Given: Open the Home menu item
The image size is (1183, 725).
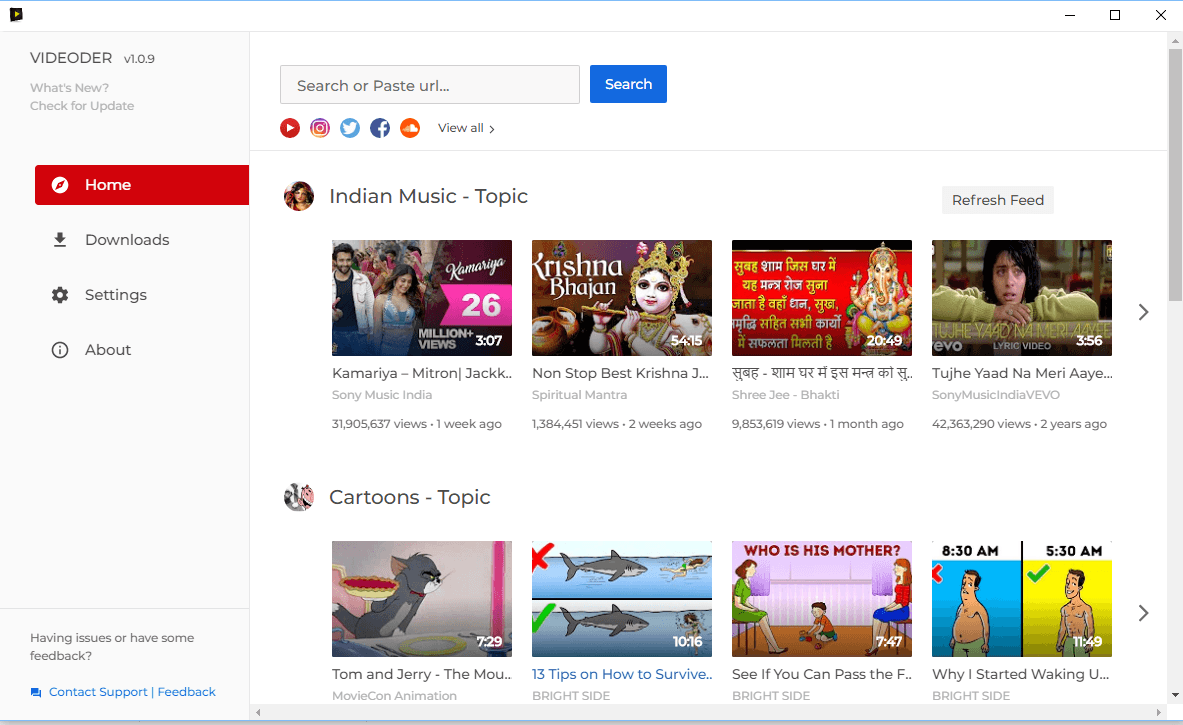Looking at the screenshot, I should 142,185.
